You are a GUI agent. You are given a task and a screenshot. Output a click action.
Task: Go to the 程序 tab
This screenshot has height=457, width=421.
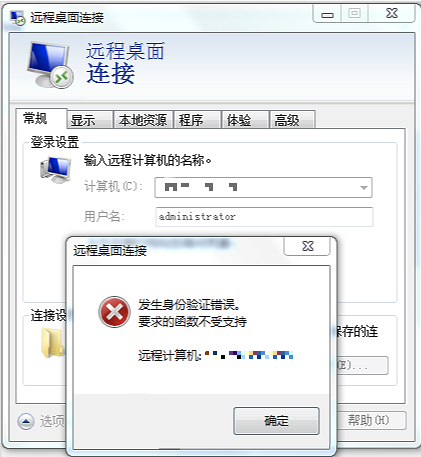pos(191,120)
